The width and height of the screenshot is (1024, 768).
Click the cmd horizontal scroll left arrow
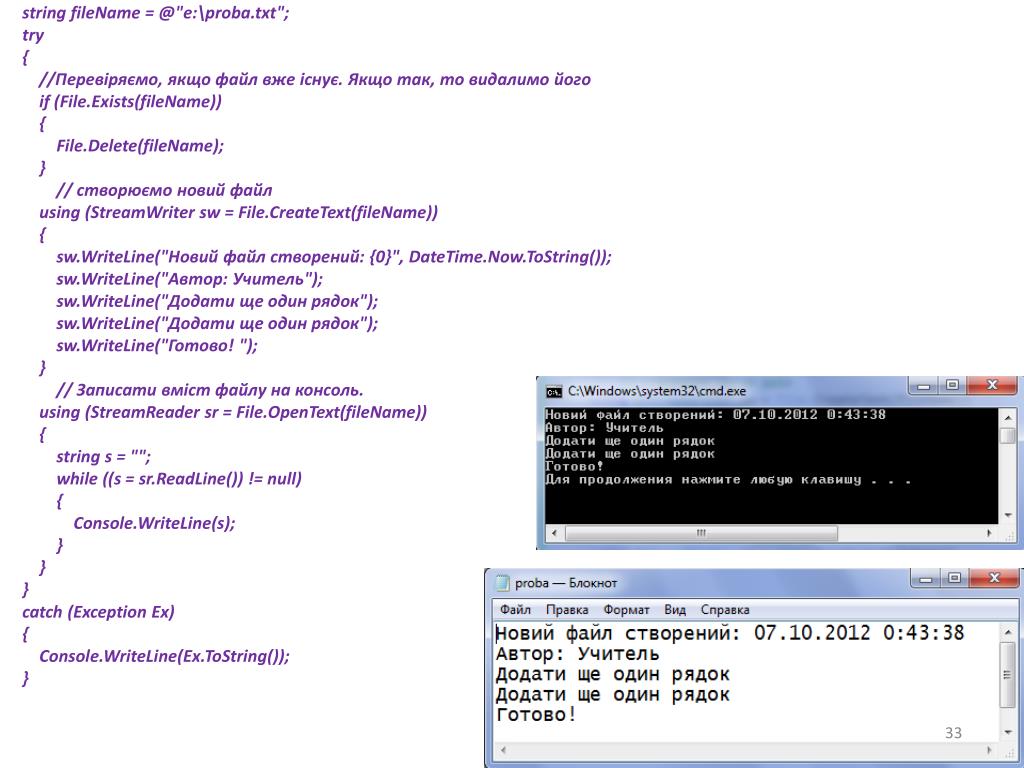[554, 533]
